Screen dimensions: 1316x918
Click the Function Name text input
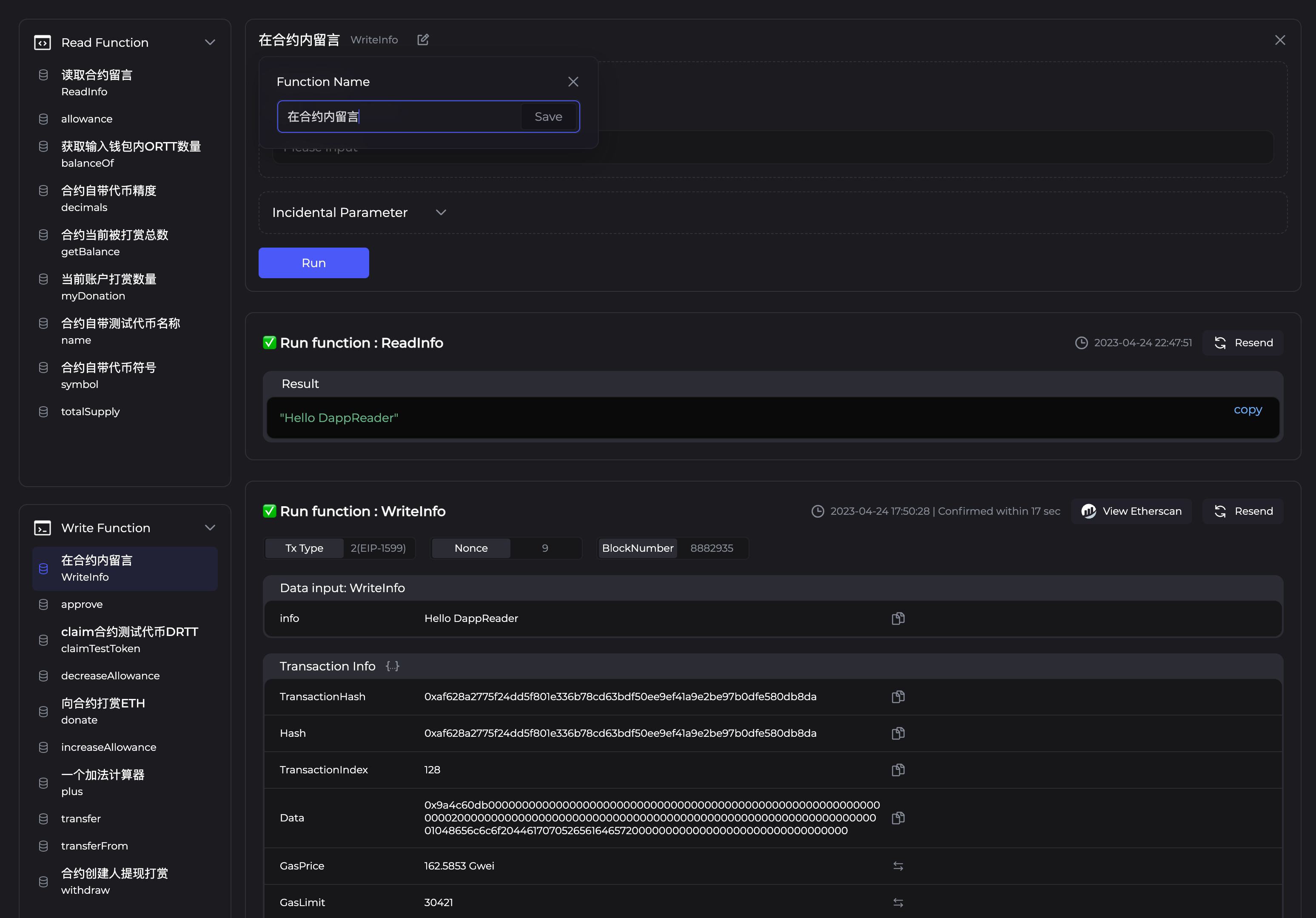[399, 117]
